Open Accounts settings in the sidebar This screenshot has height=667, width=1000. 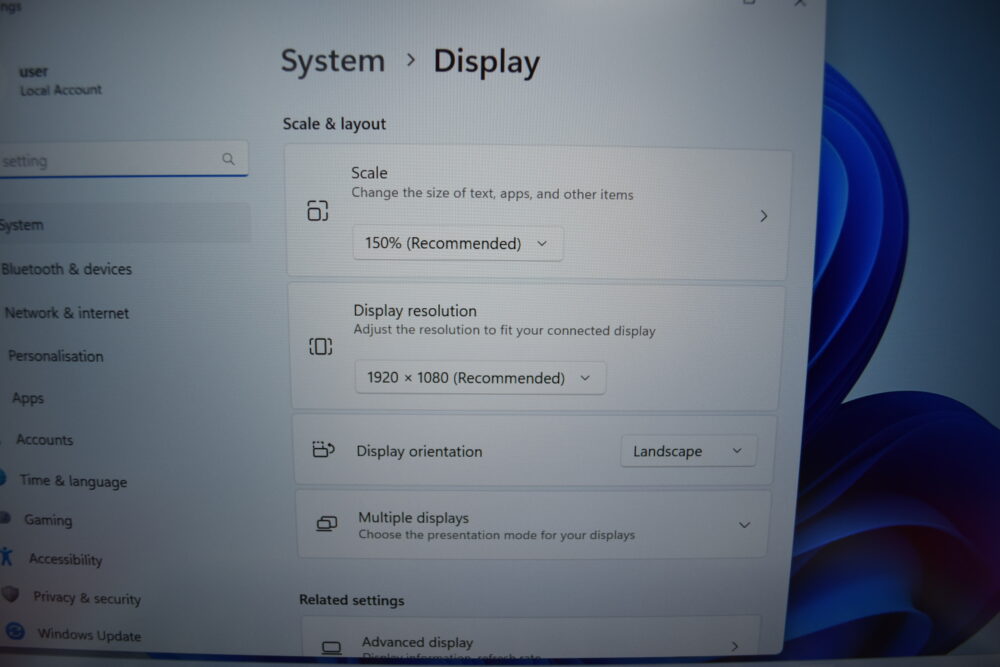click(x=44, y=439)
